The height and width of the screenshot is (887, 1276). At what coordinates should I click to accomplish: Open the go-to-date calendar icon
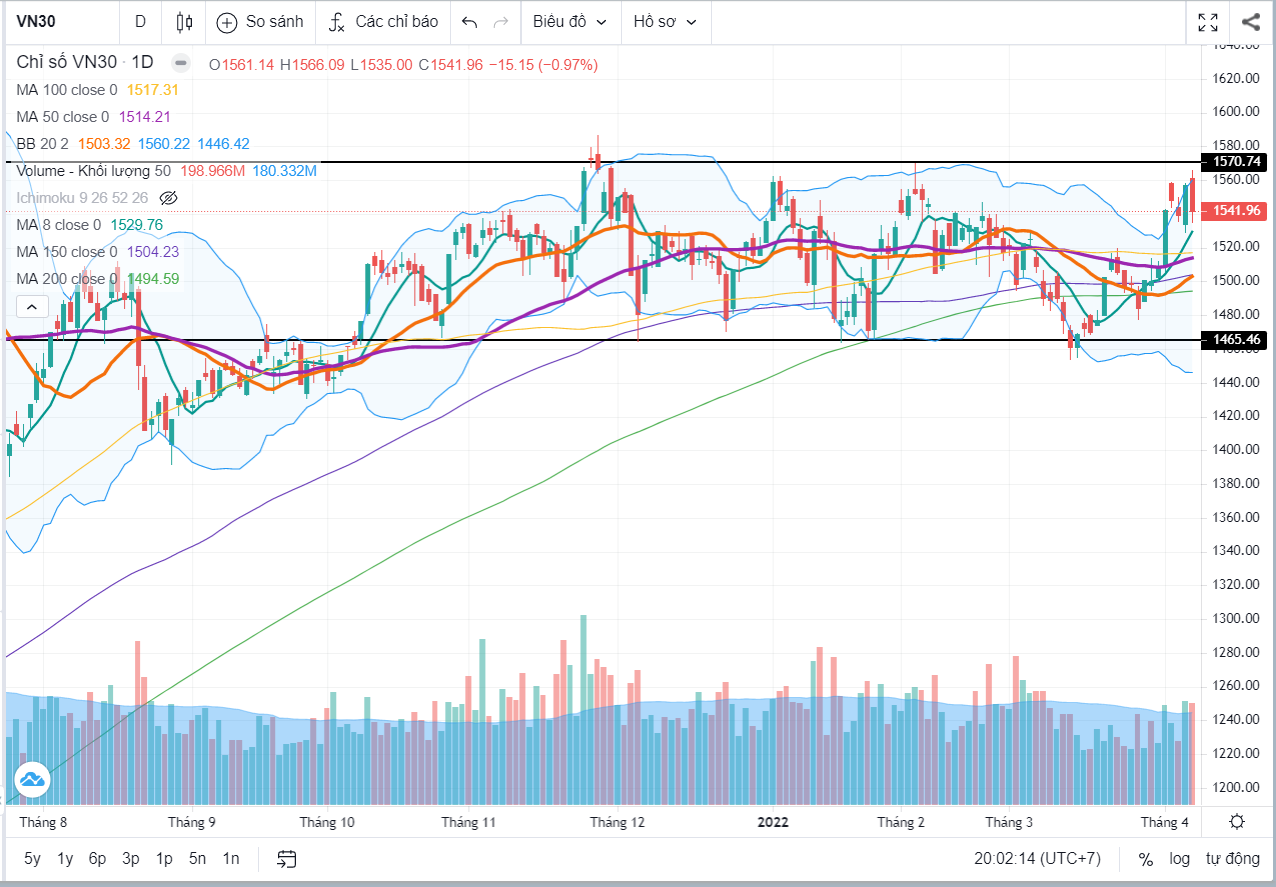tap(287, 858)
